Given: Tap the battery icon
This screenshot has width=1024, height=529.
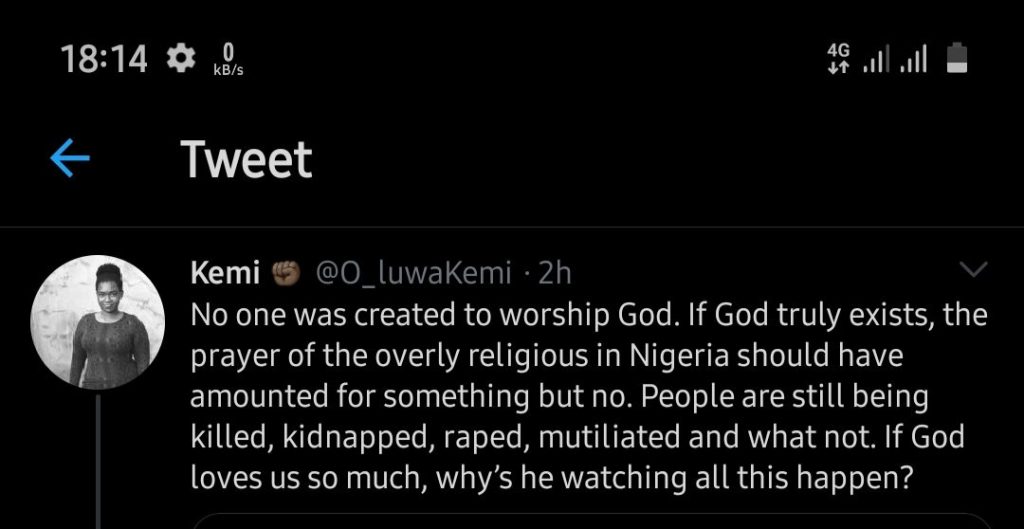Looking at the screenshot, I should click(957, 58).
